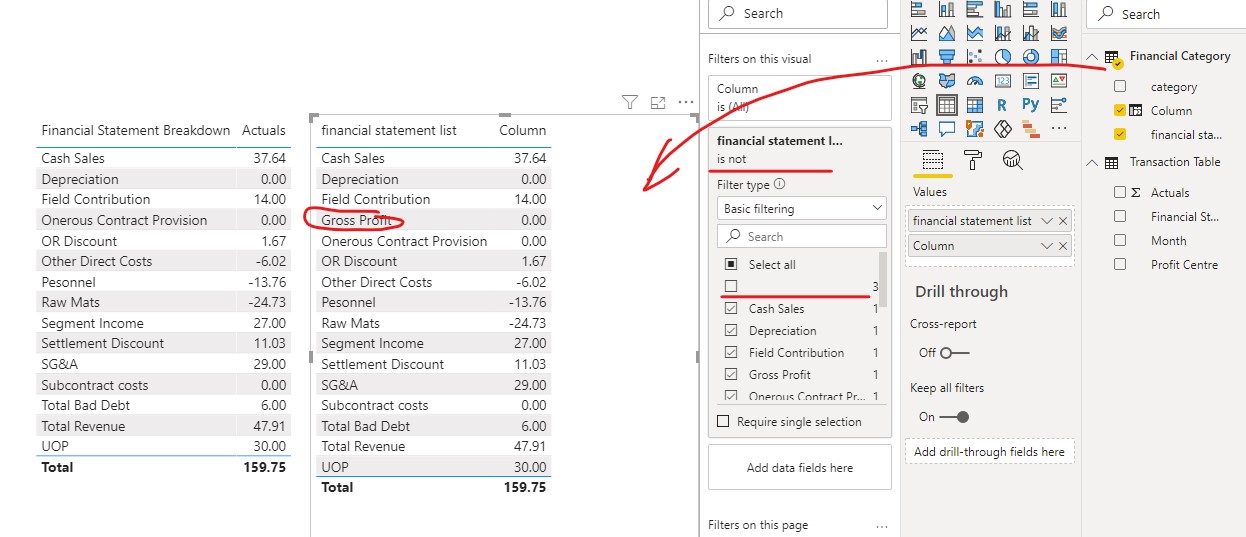Expand the Column is (All) filter card

799,98
